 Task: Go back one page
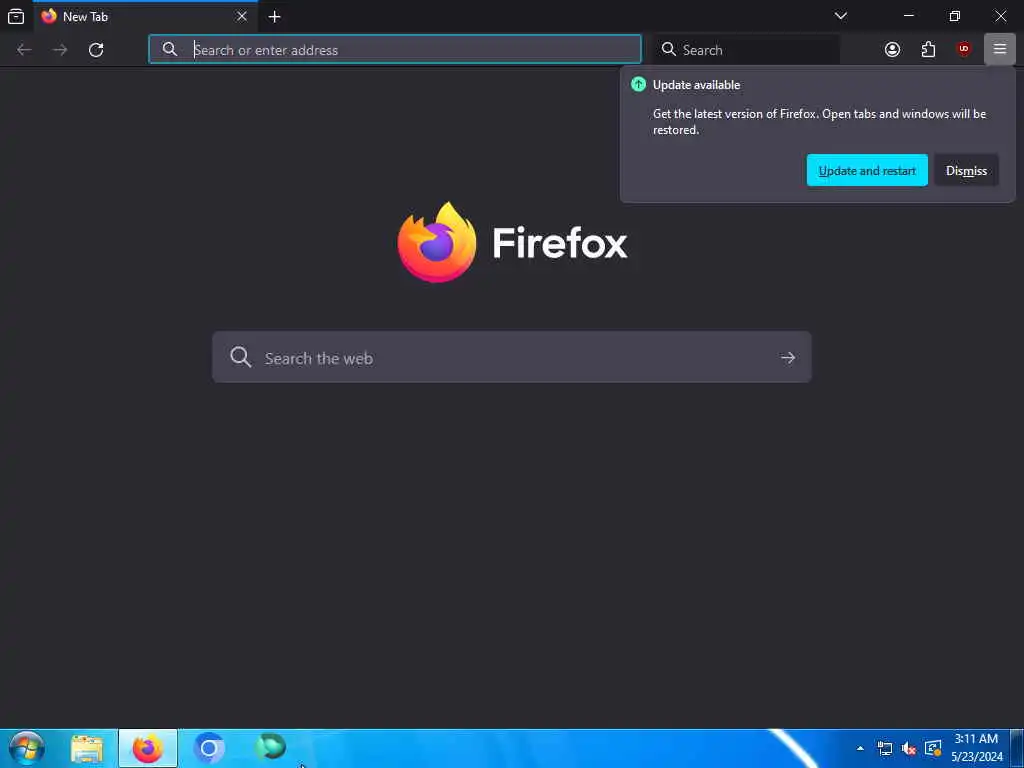tap(24, 50)
